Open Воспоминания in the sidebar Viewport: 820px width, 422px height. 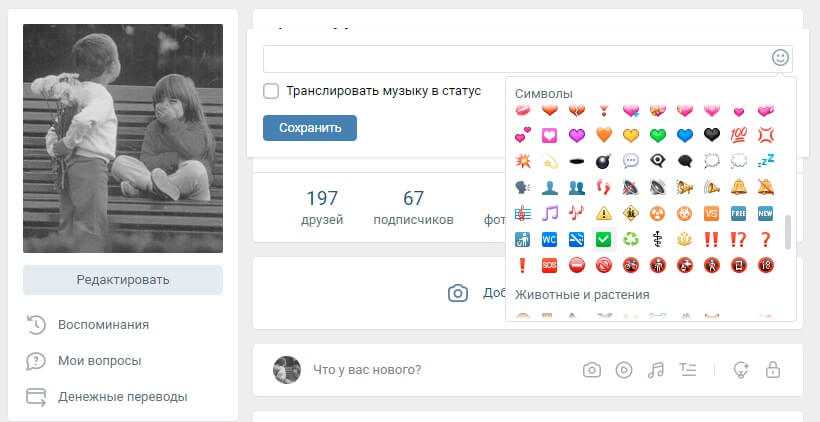104,325
